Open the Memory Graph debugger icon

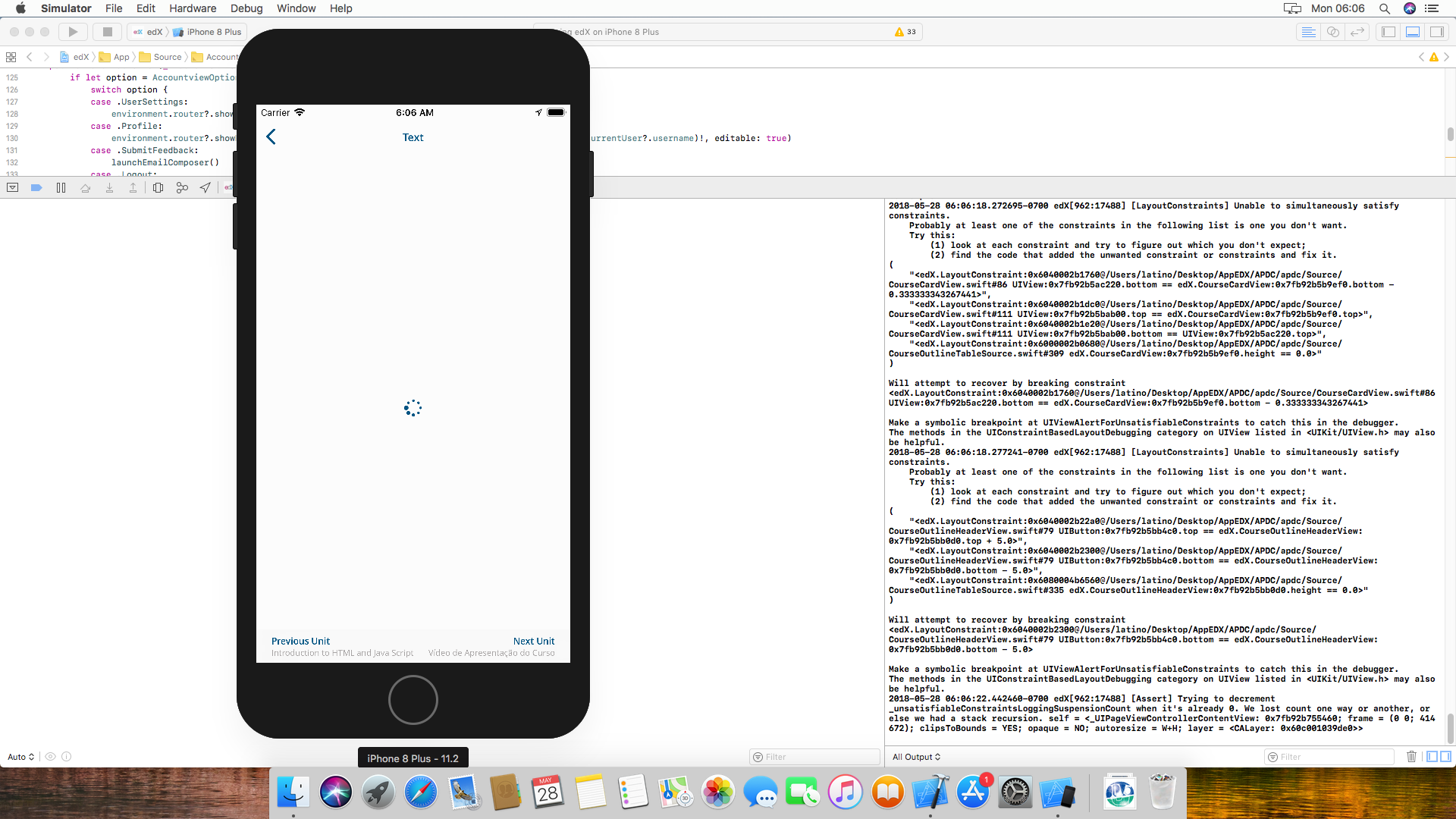pyautogui.click(x=182, y=187)
